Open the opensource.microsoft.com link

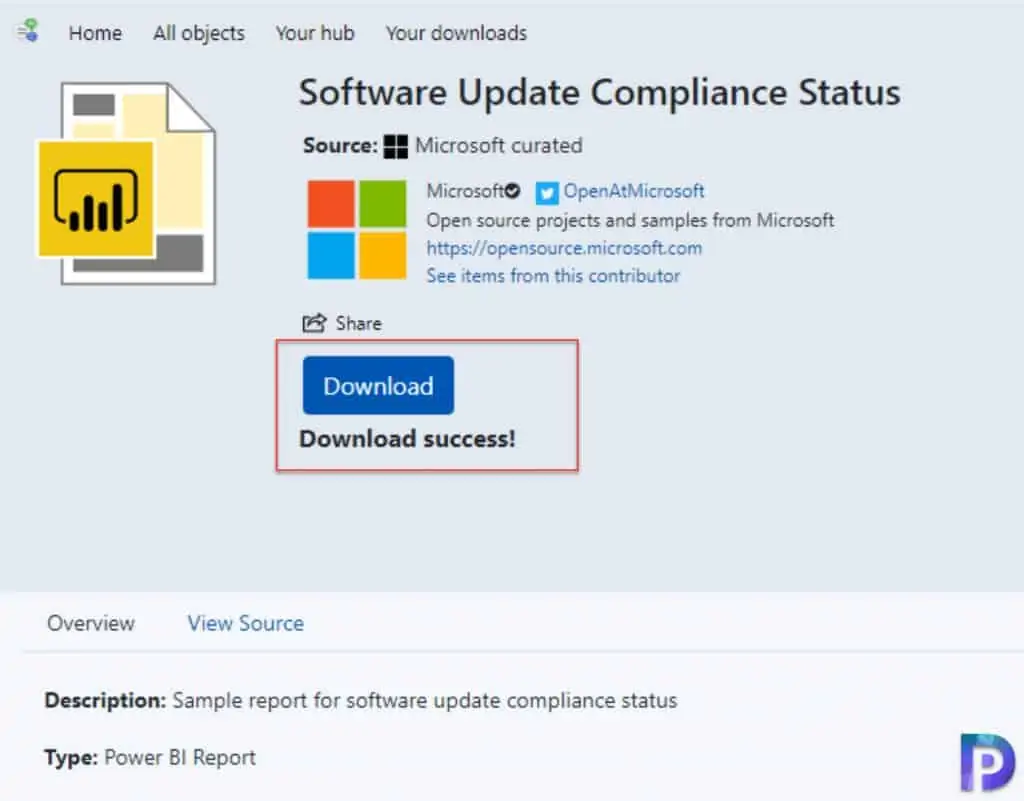click(x=564, y=248)
